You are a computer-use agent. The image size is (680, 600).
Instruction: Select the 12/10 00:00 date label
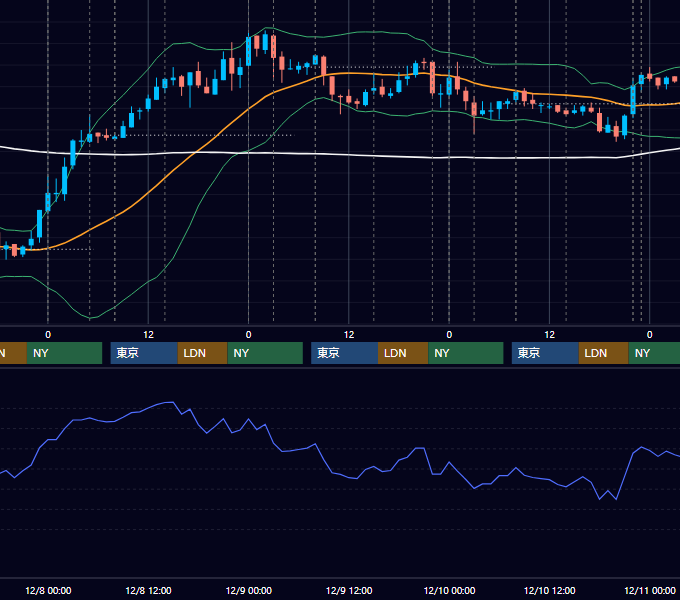pyautogui.click(x=449, y=590)
